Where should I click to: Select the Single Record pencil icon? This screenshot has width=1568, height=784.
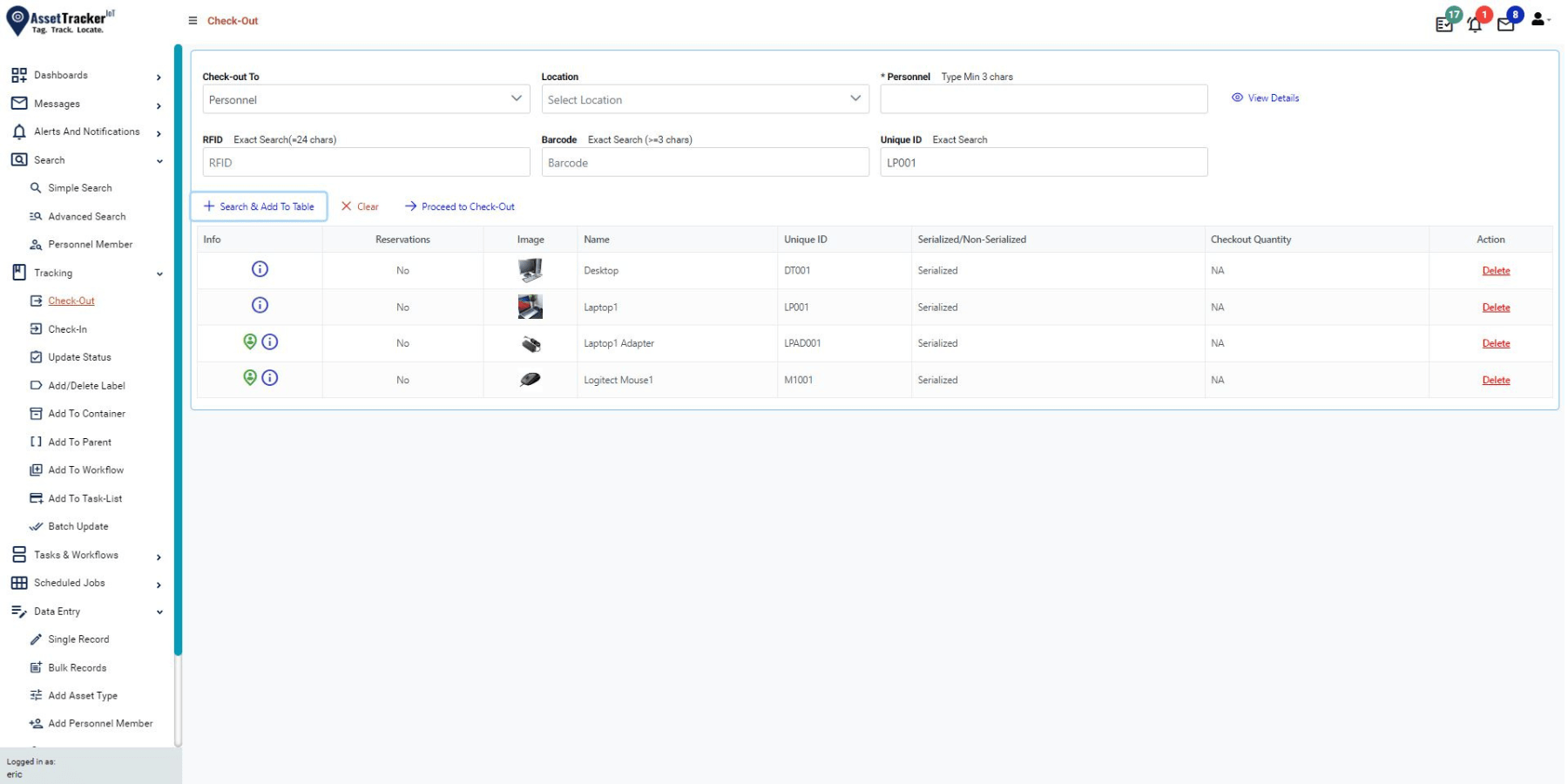point(36,639)
